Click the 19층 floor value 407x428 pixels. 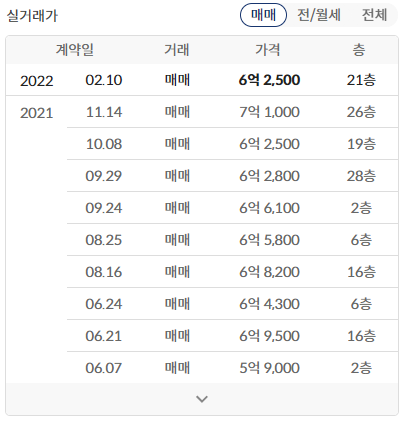(361, 144)
